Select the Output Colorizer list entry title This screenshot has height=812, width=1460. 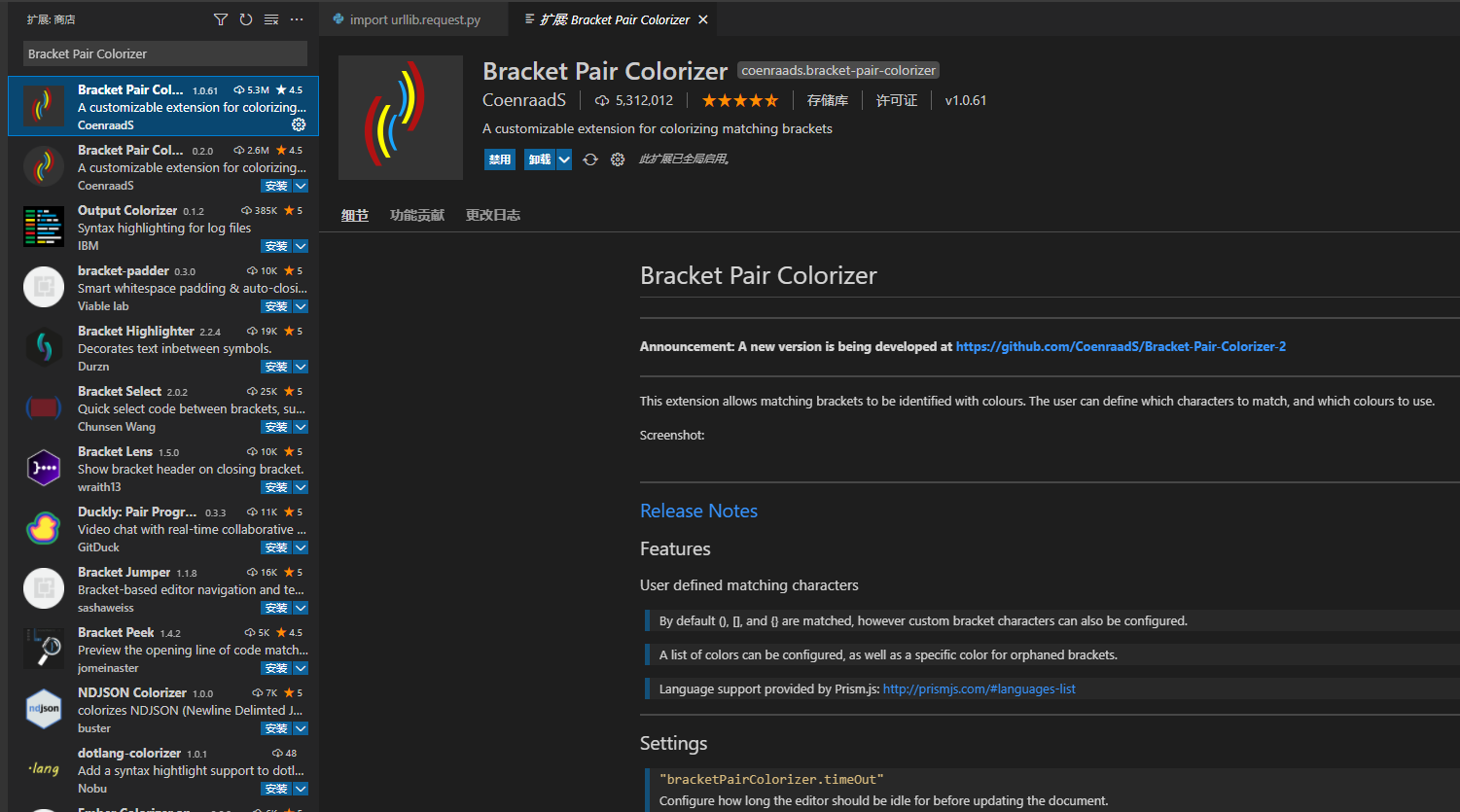point(127,210)
